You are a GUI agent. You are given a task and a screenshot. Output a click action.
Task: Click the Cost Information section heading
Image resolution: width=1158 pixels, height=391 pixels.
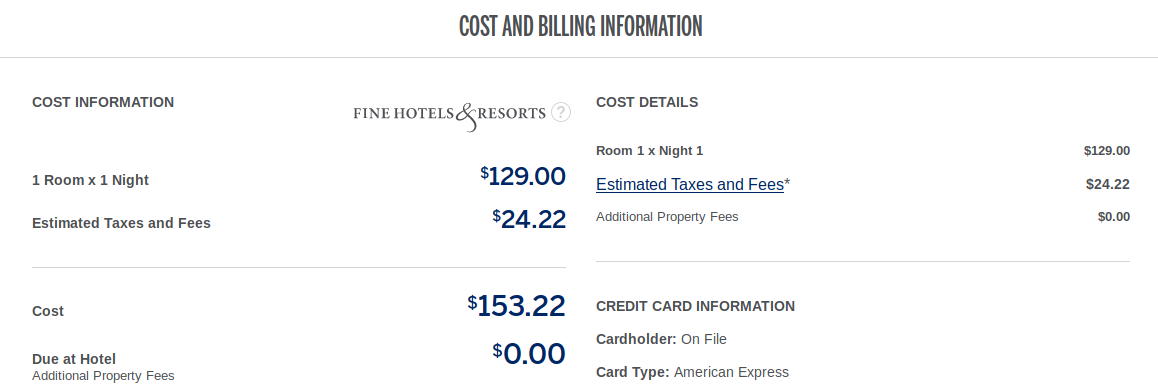tap(103, 102)
